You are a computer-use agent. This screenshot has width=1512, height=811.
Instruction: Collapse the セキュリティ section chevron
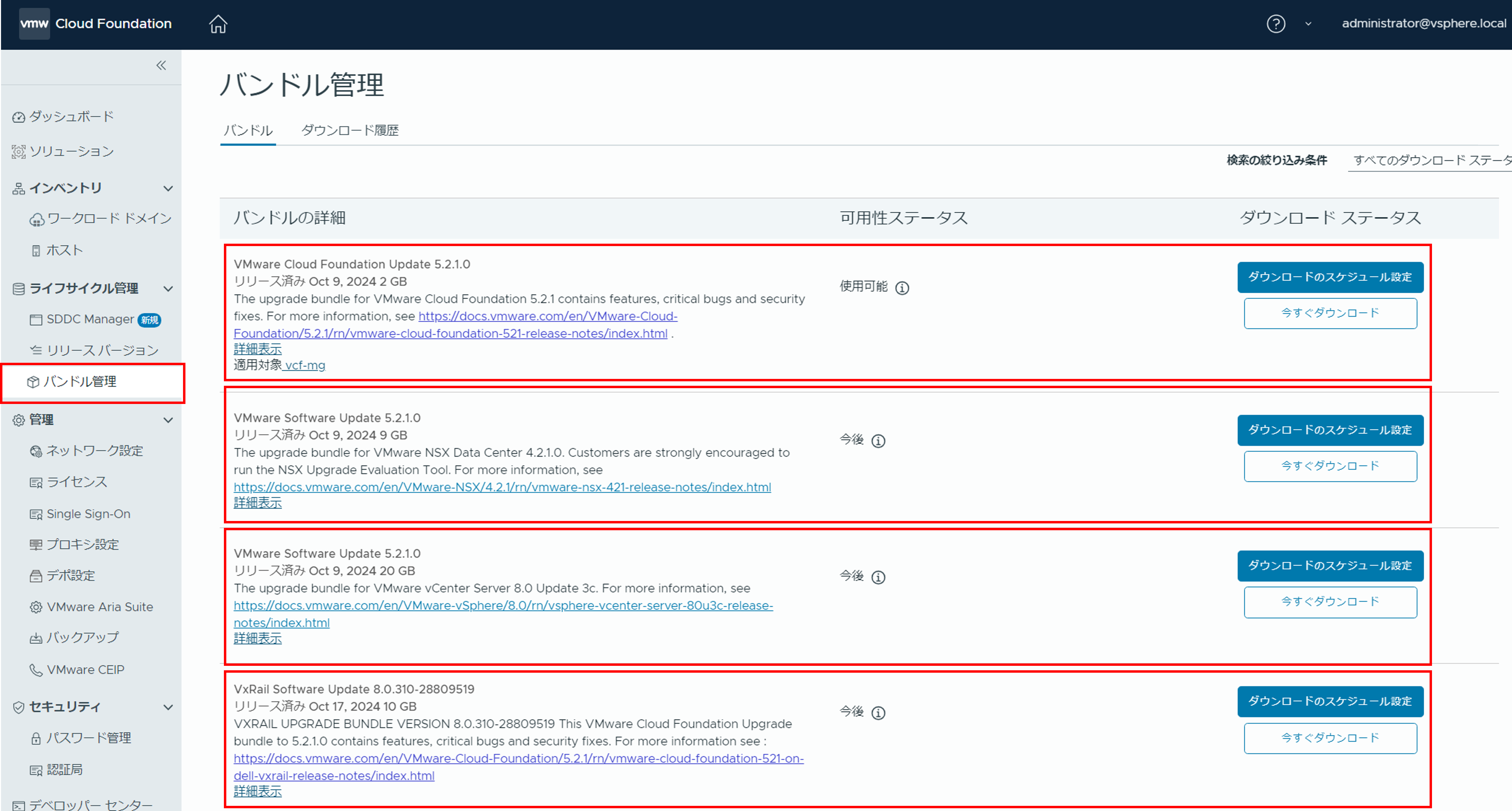[x=168, y=707]
